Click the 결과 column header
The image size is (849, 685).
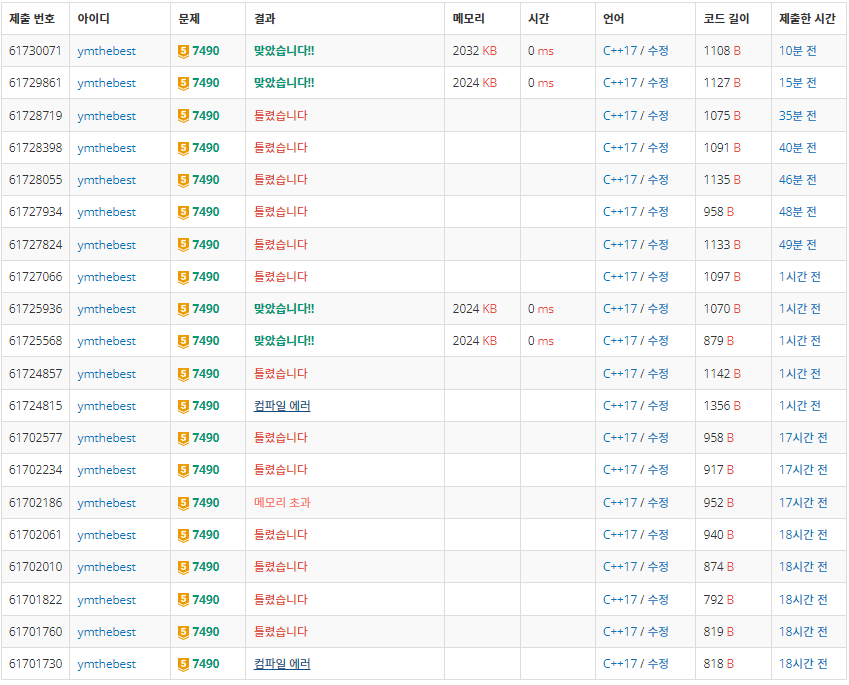[x=265, y=19]
